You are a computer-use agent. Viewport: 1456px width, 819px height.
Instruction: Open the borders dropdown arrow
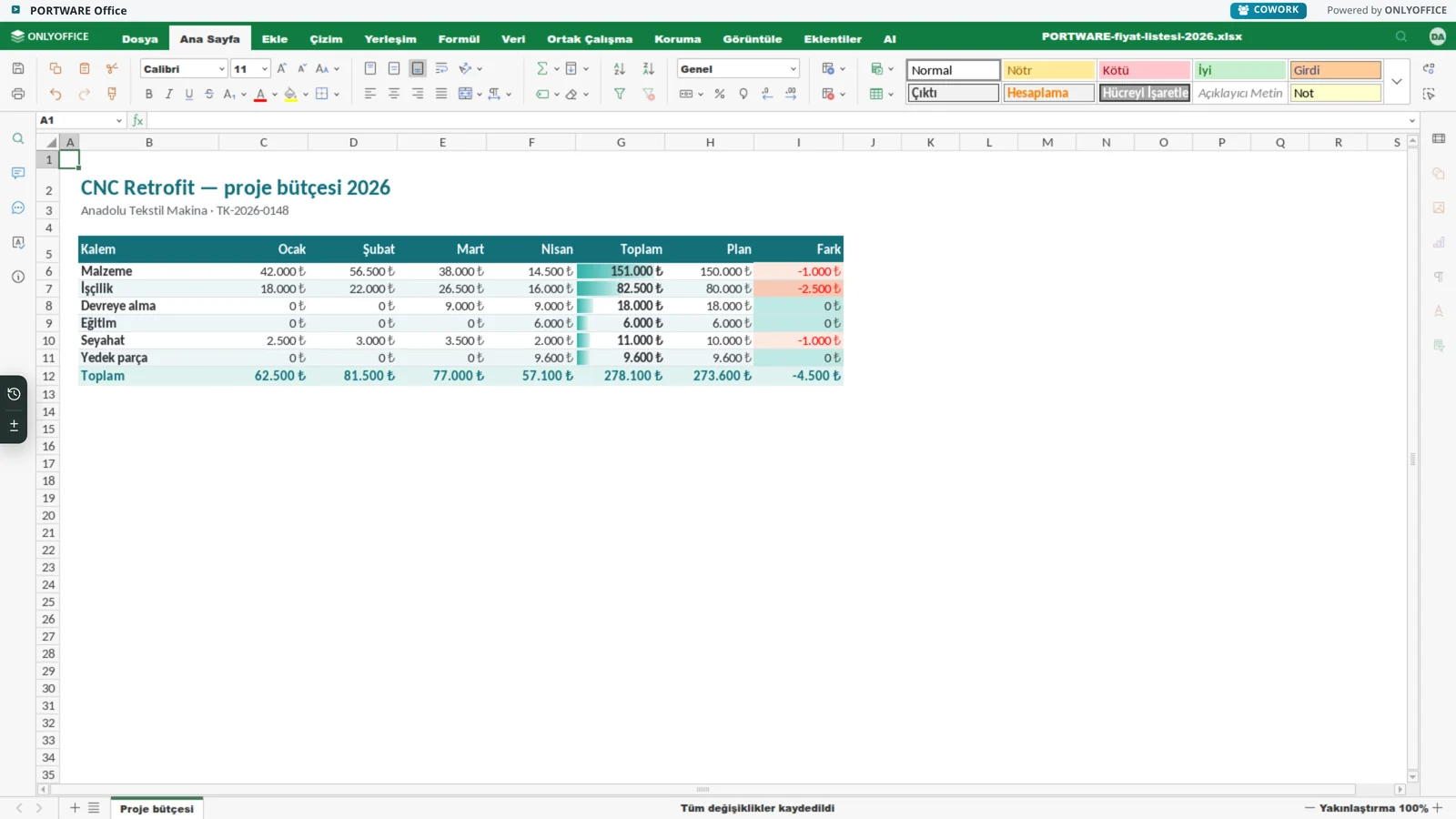pyautogui.click(x=337, y=94)
